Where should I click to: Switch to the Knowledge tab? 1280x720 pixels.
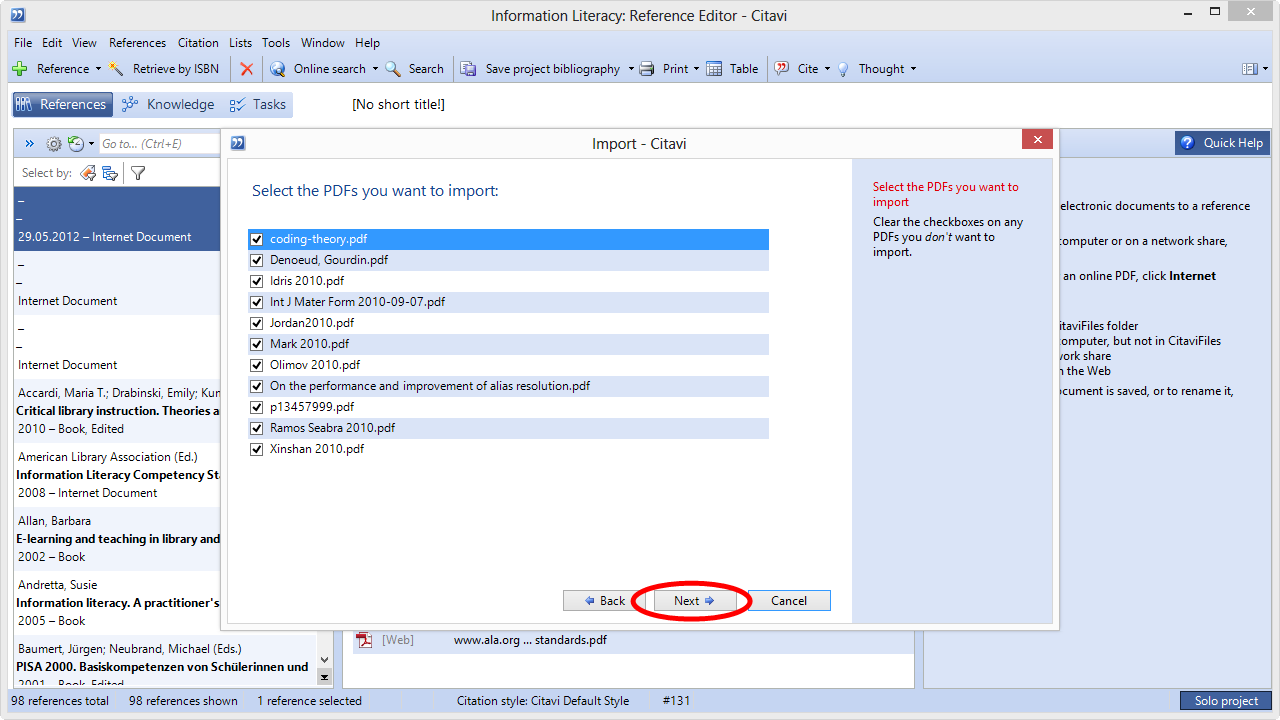[x=168, y=104]
